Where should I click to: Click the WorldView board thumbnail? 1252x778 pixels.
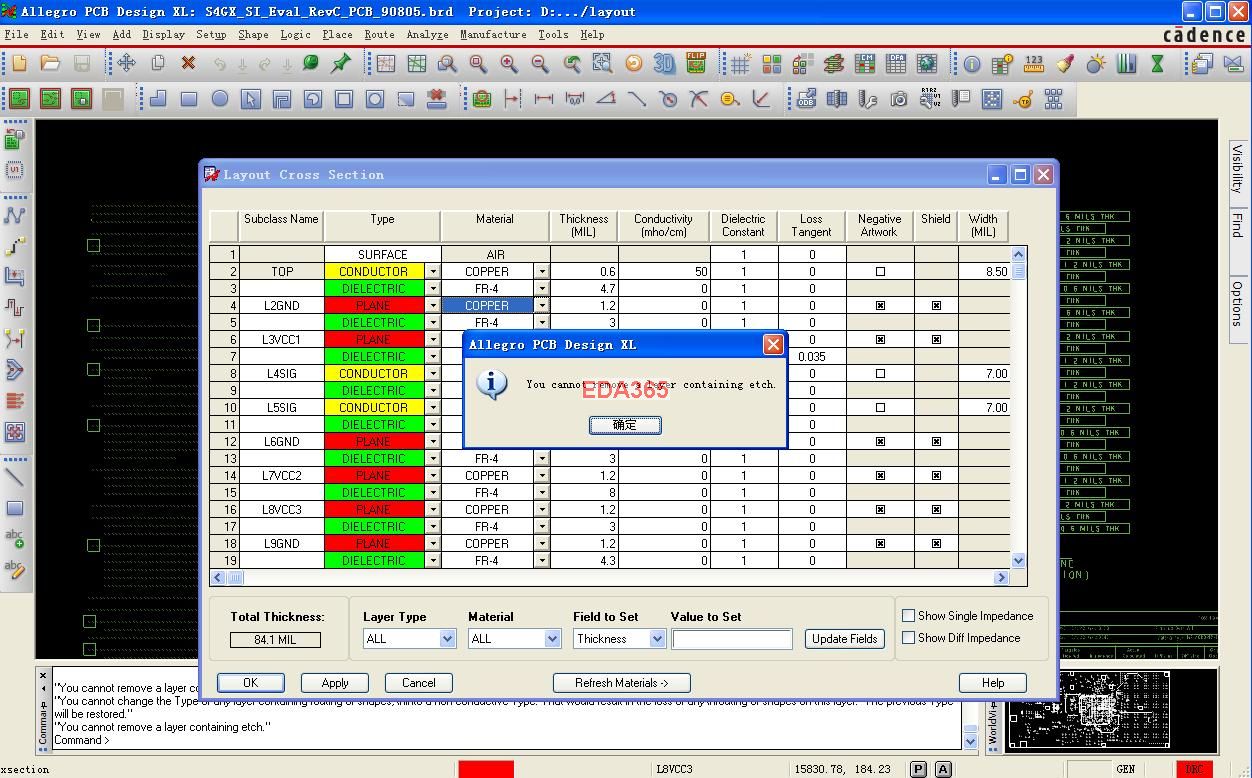click(x=1088, y=709)
